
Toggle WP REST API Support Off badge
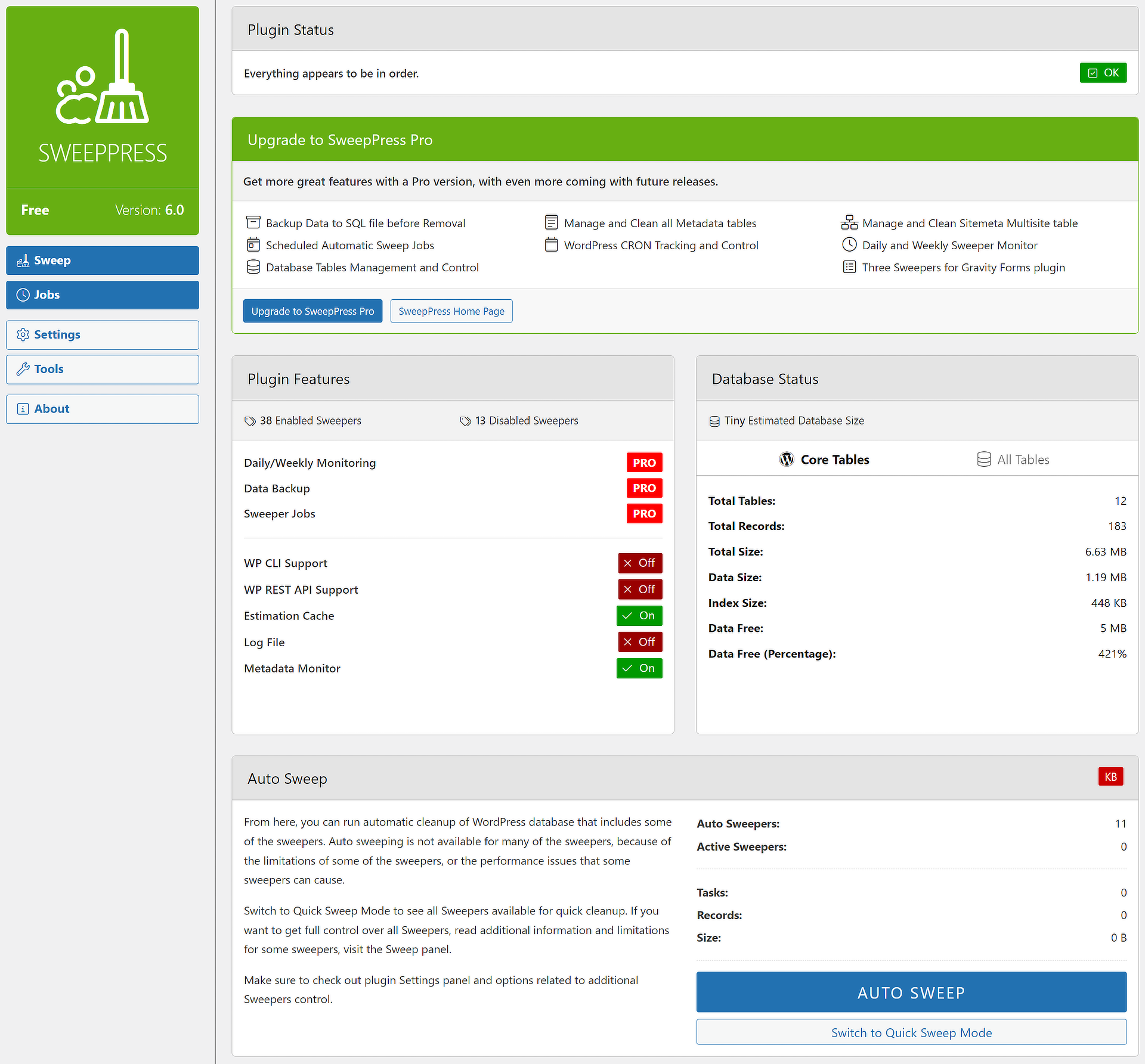[640, 590]
